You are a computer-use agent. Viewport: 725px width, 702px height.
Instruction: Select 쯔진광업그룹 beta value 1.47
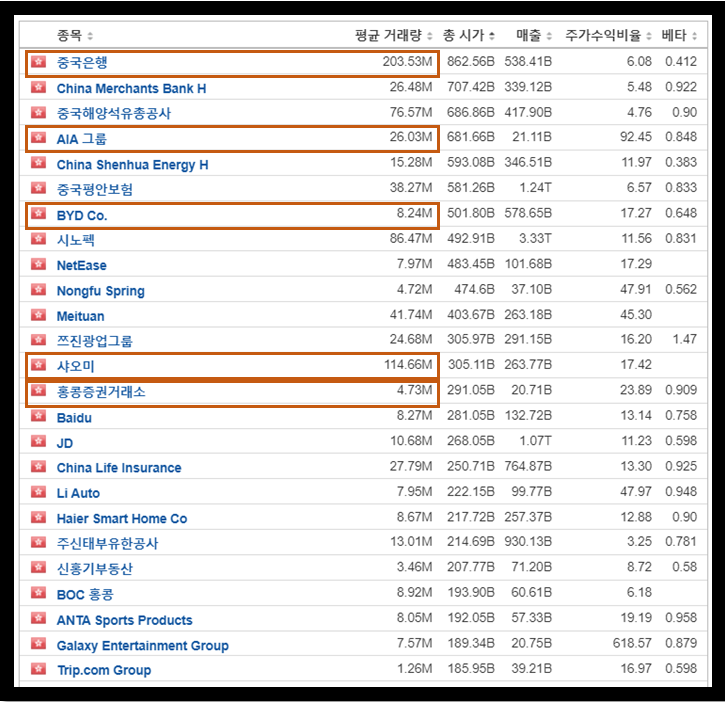(x=684, y=339)
